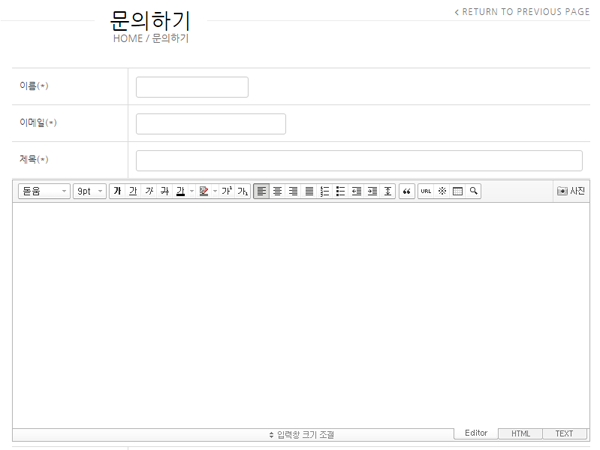Decrease indent (outdent)
600x450 pixels.
356,191
